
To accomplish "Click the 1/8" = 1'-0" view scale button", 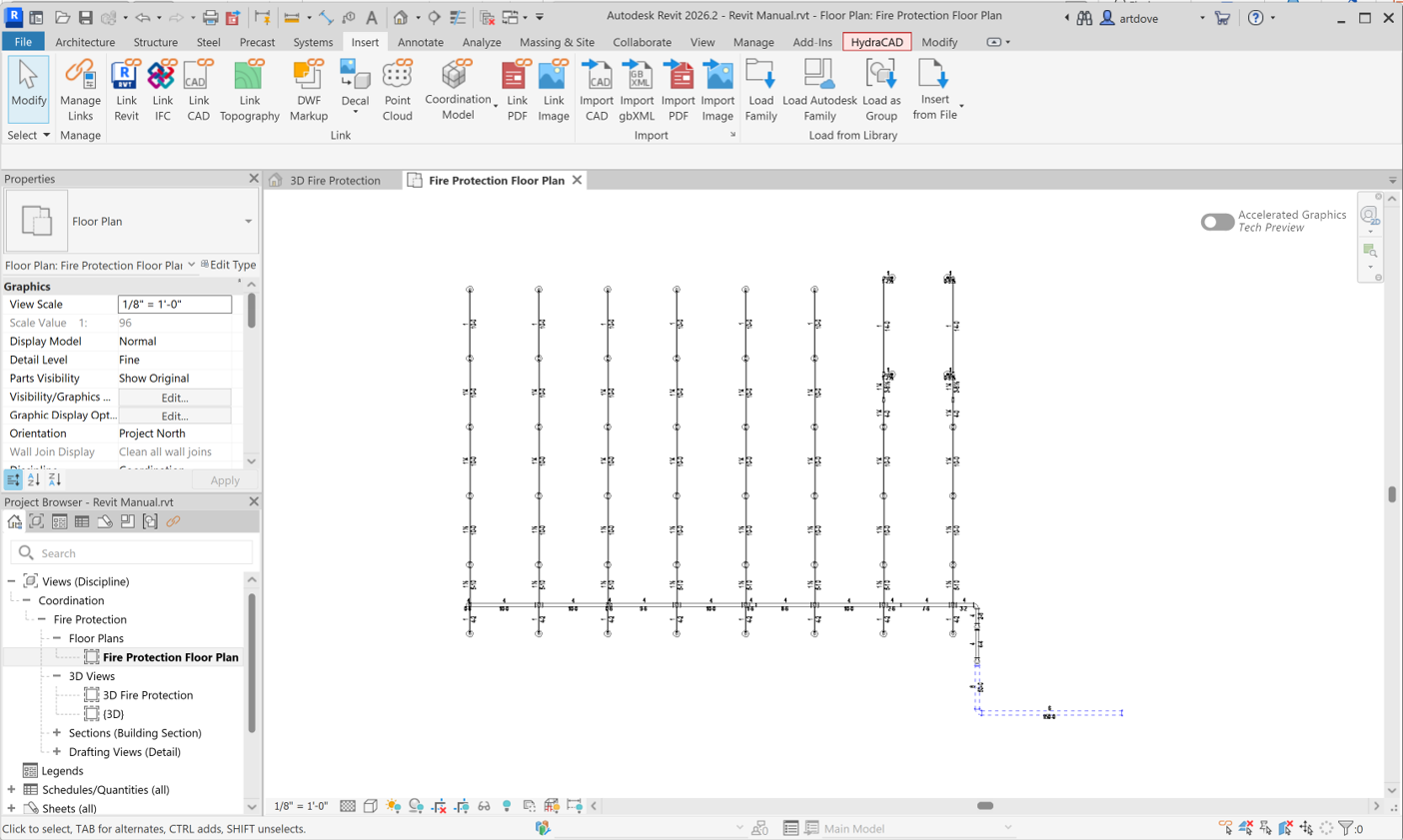I will coord(301,806).
